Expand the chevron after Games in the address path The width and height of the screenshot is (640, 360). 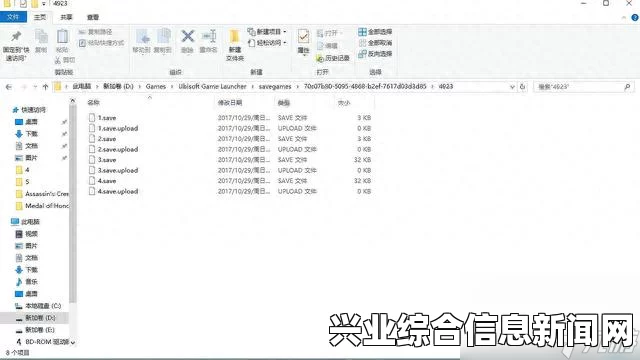point(172,87)
